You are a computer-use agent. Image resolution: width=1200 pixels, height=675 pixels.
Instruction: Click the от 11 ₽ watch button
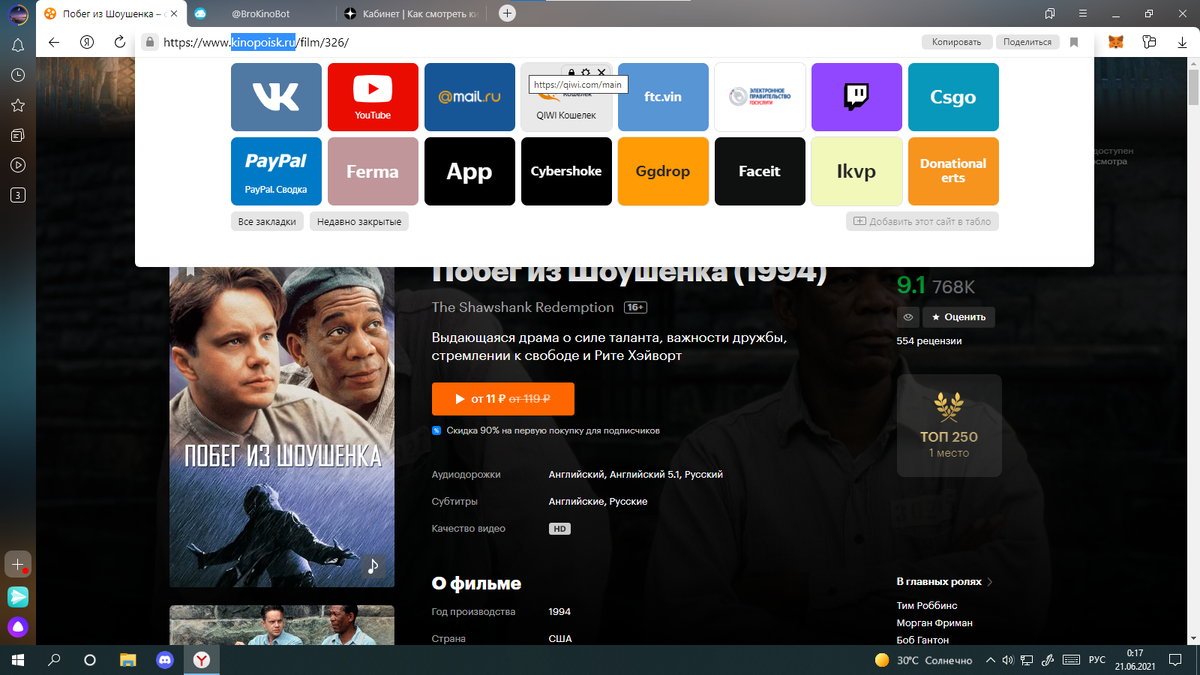click(x=503, y=399)
